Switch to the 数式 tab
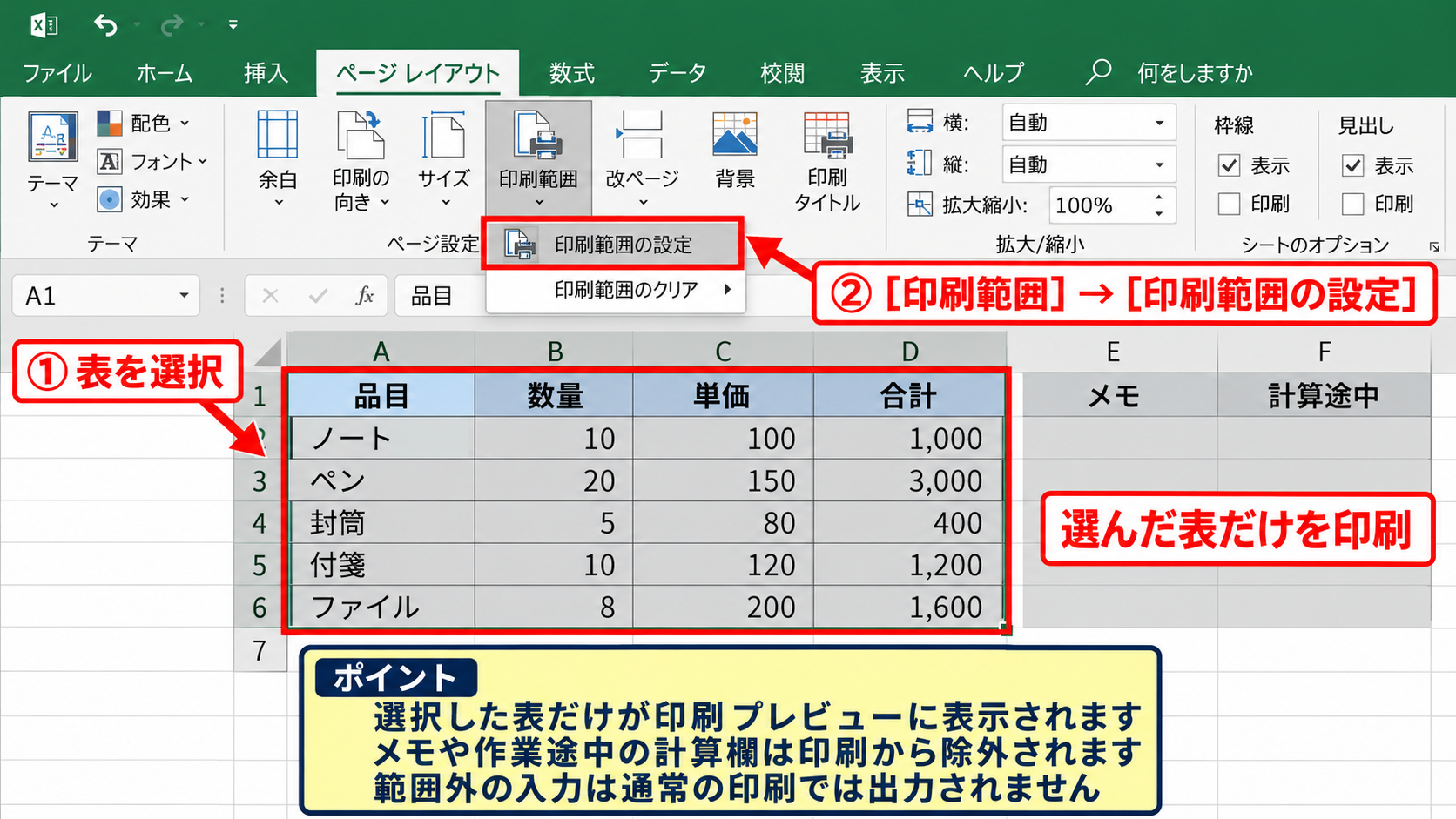Screen dimensions: 1456x819 572,73
